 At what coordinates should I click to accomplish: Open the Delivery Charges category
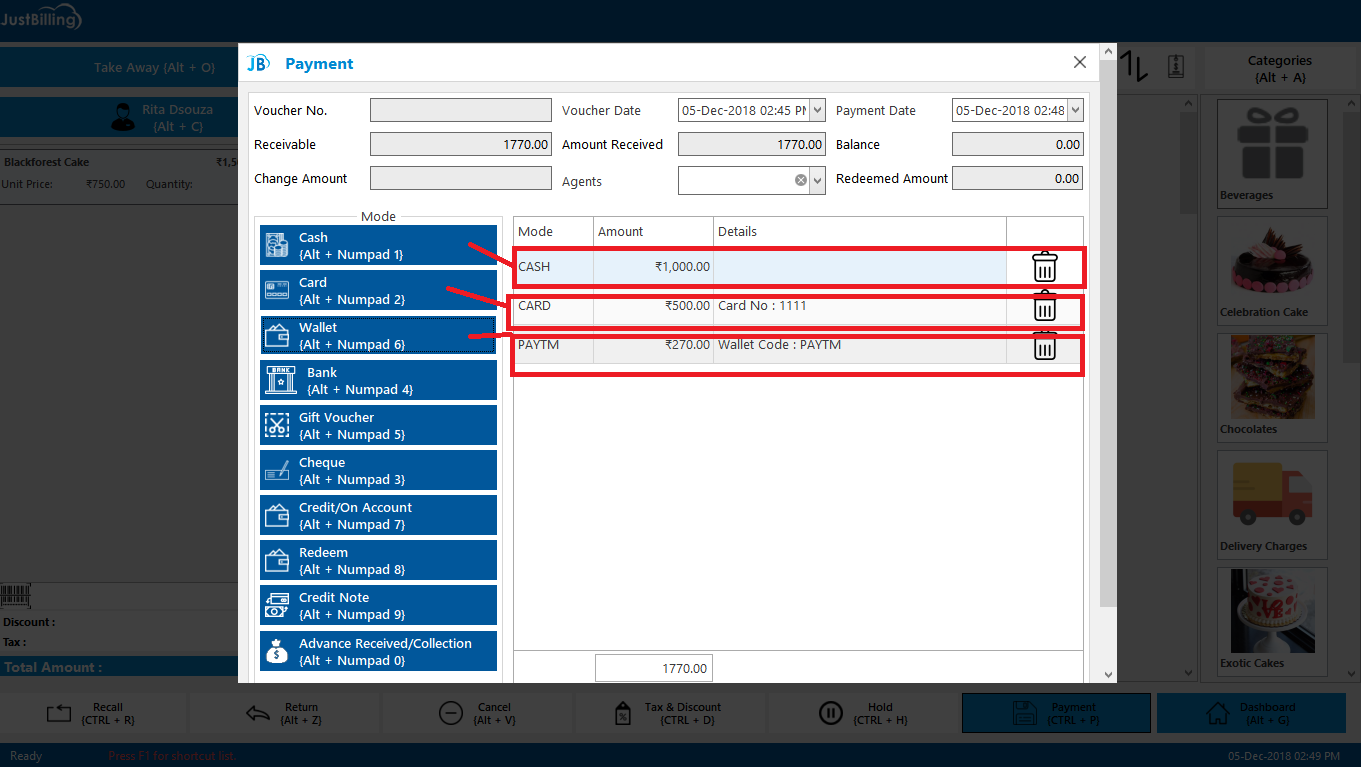tap(1272, 504)
